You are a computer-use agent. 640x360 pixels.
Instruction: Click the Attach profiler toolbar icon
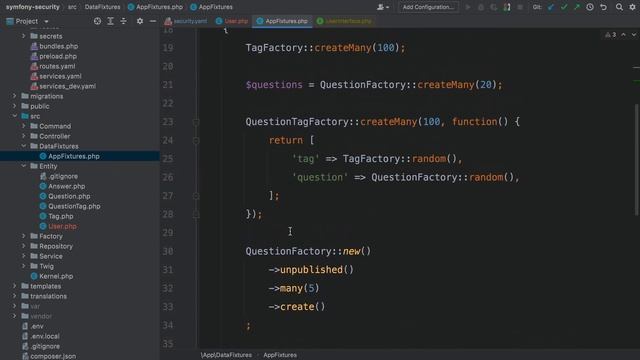(x=507, y=7)
